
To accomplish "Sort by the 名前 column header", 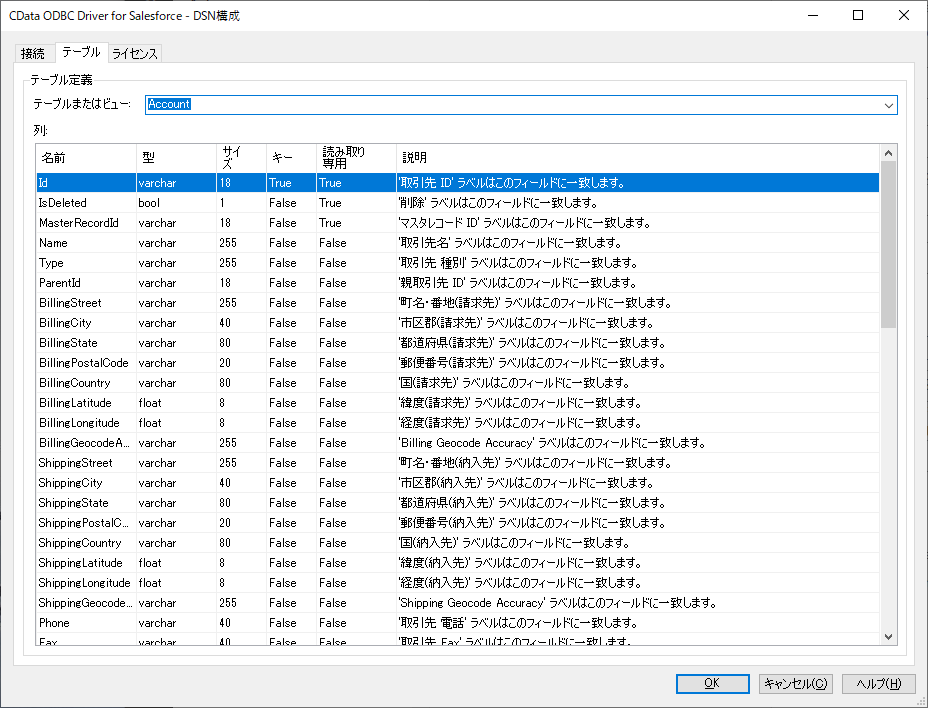I will [x=86, y=157].
